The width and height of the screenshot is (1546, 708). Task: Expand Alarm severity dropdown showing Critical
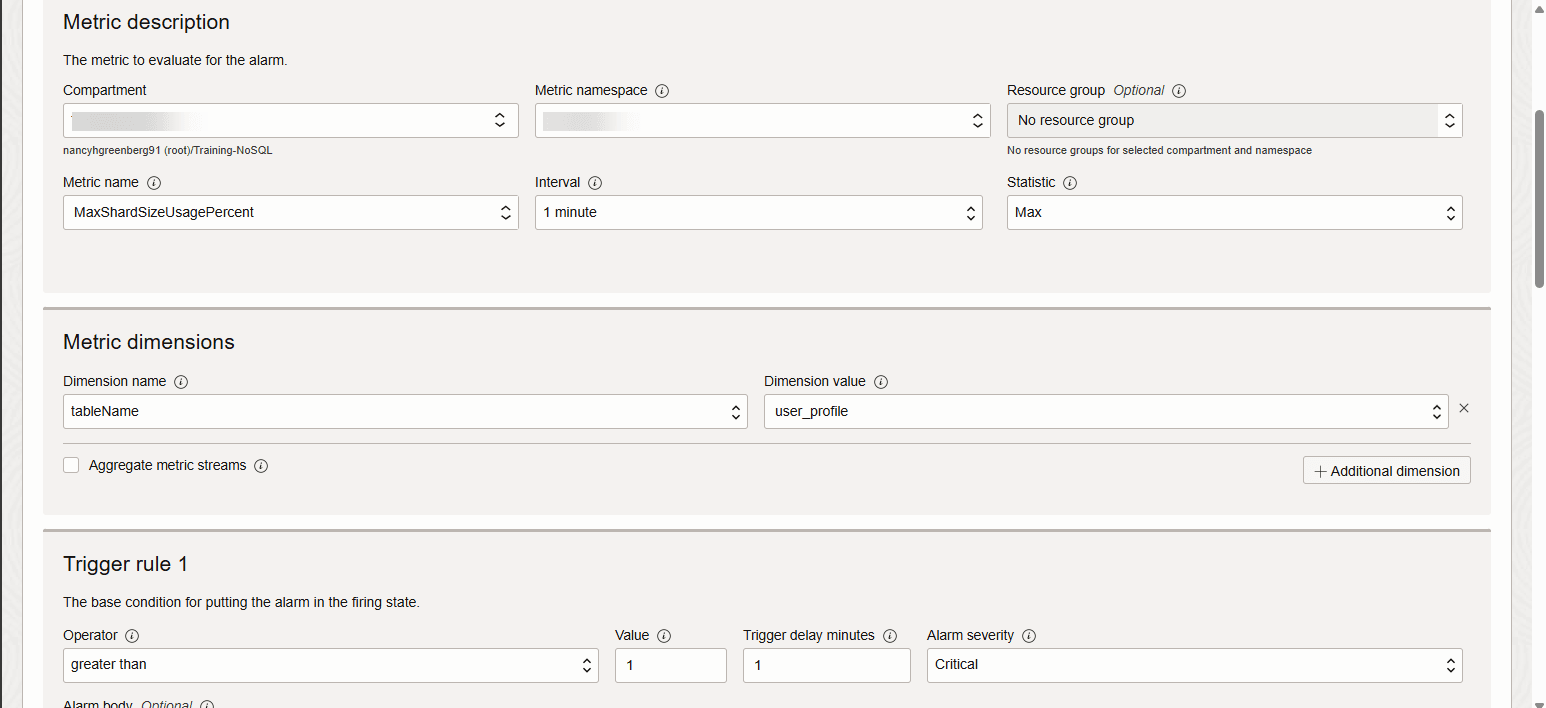click(1194, 665)
